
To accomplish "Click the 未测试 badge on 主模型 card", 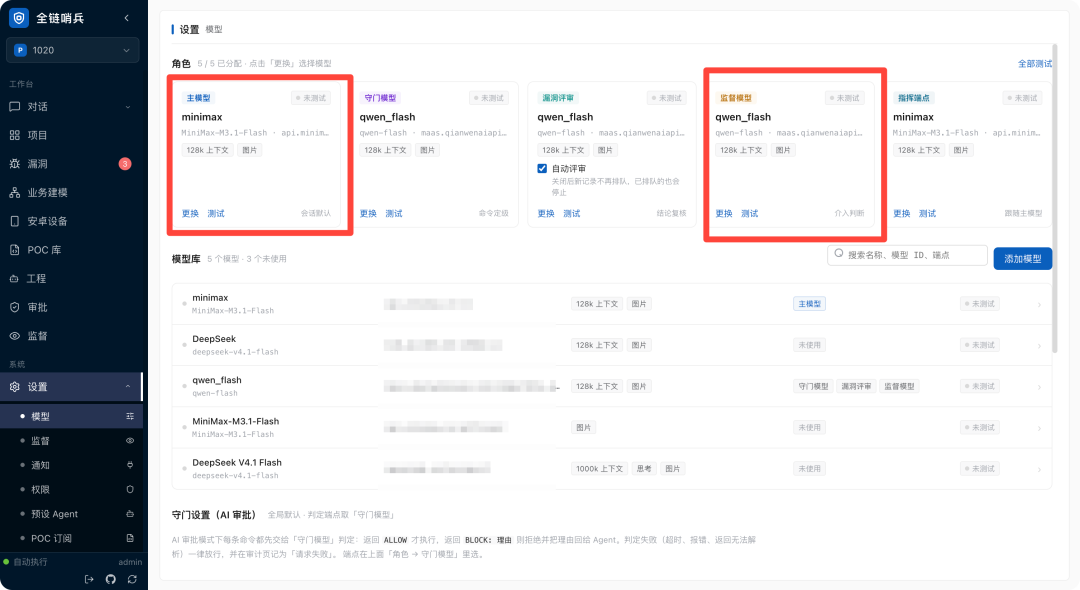I will 311,98.
